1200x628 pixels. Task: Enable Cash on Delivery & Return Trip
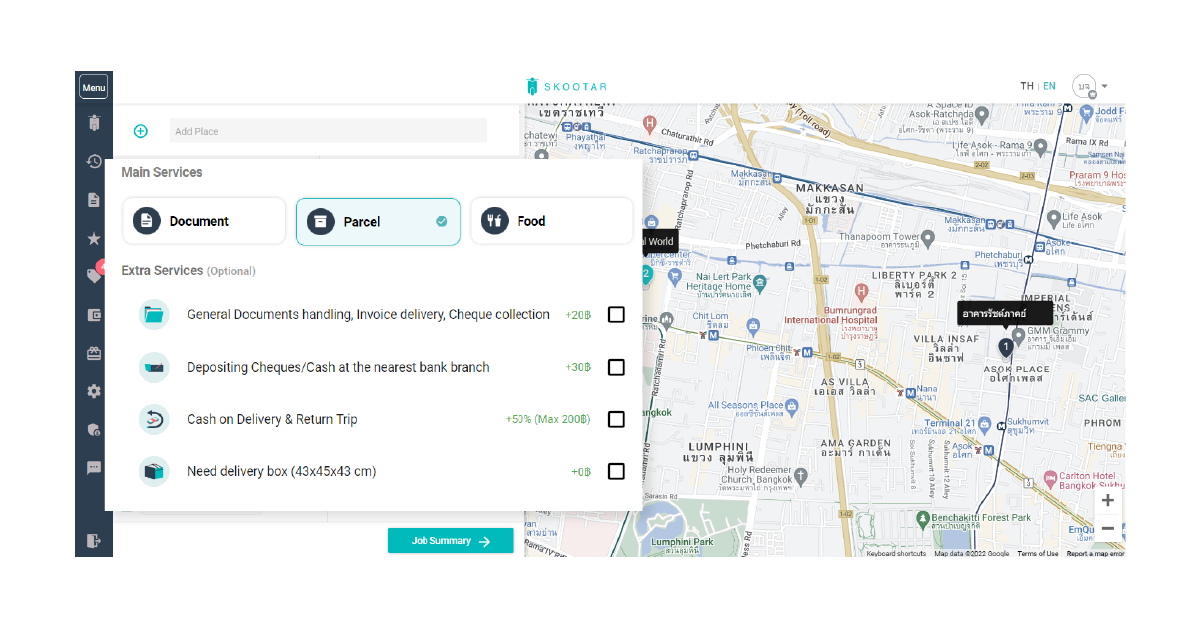(x=616, y=419)
